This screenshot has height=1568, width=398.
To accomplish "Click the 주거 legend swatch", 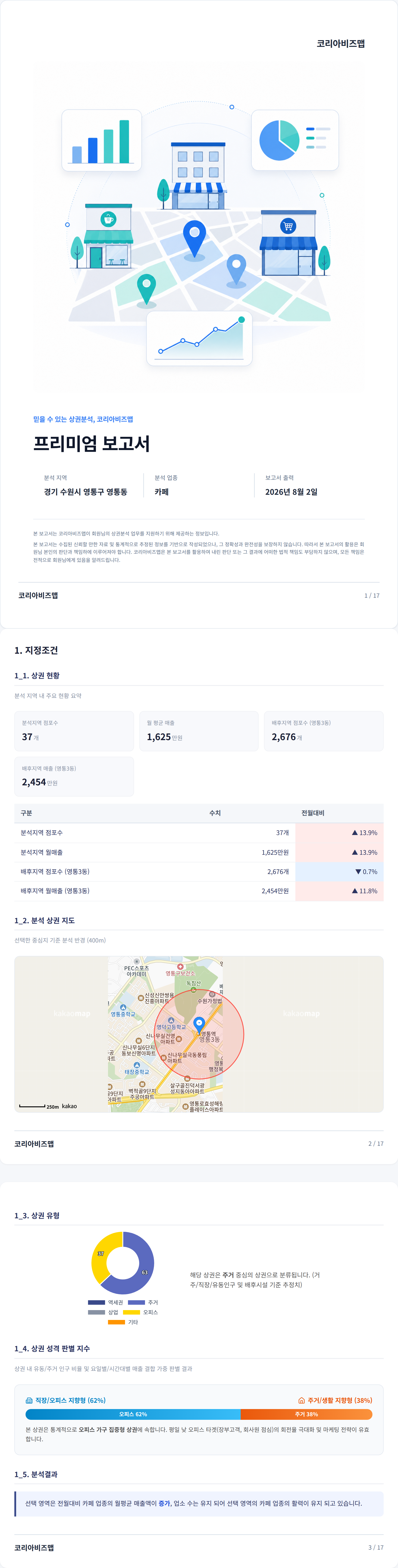I will pos(136,1303).
